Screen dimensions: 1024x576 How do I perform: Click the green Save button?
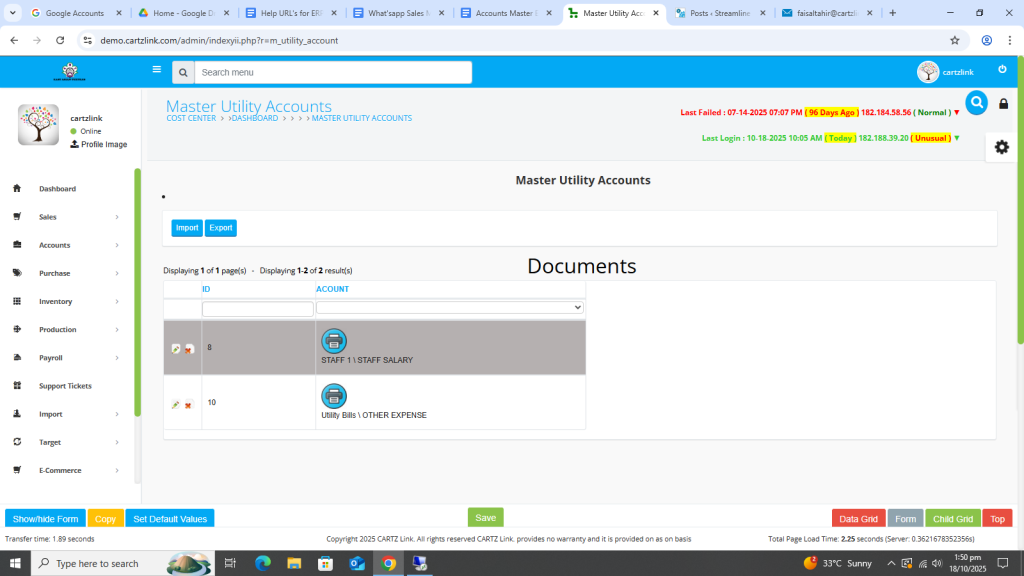(x=485, y=518)
